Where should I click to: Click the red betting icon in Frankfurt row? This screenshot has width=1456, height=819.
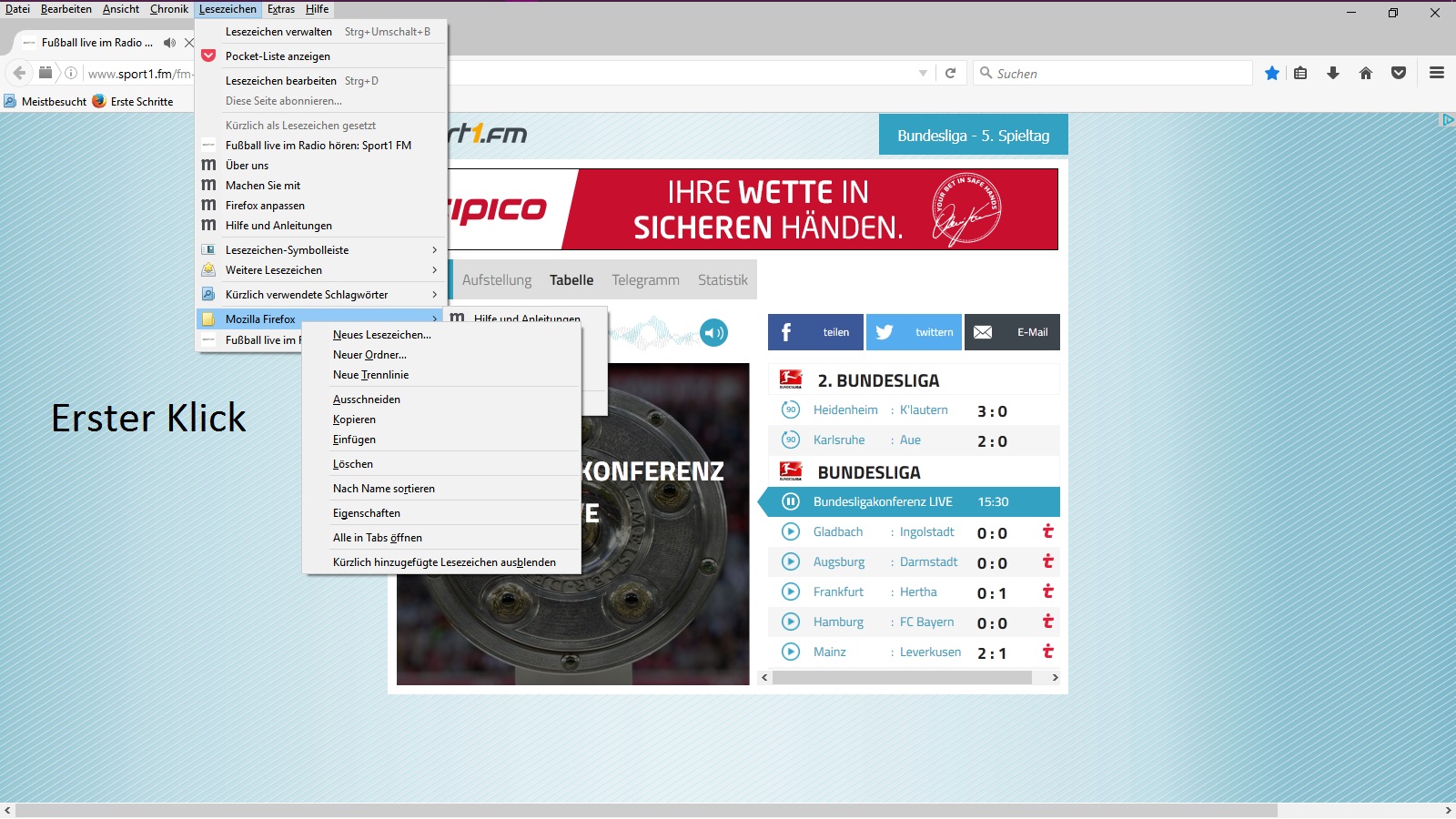click(x=1047, y=591)
